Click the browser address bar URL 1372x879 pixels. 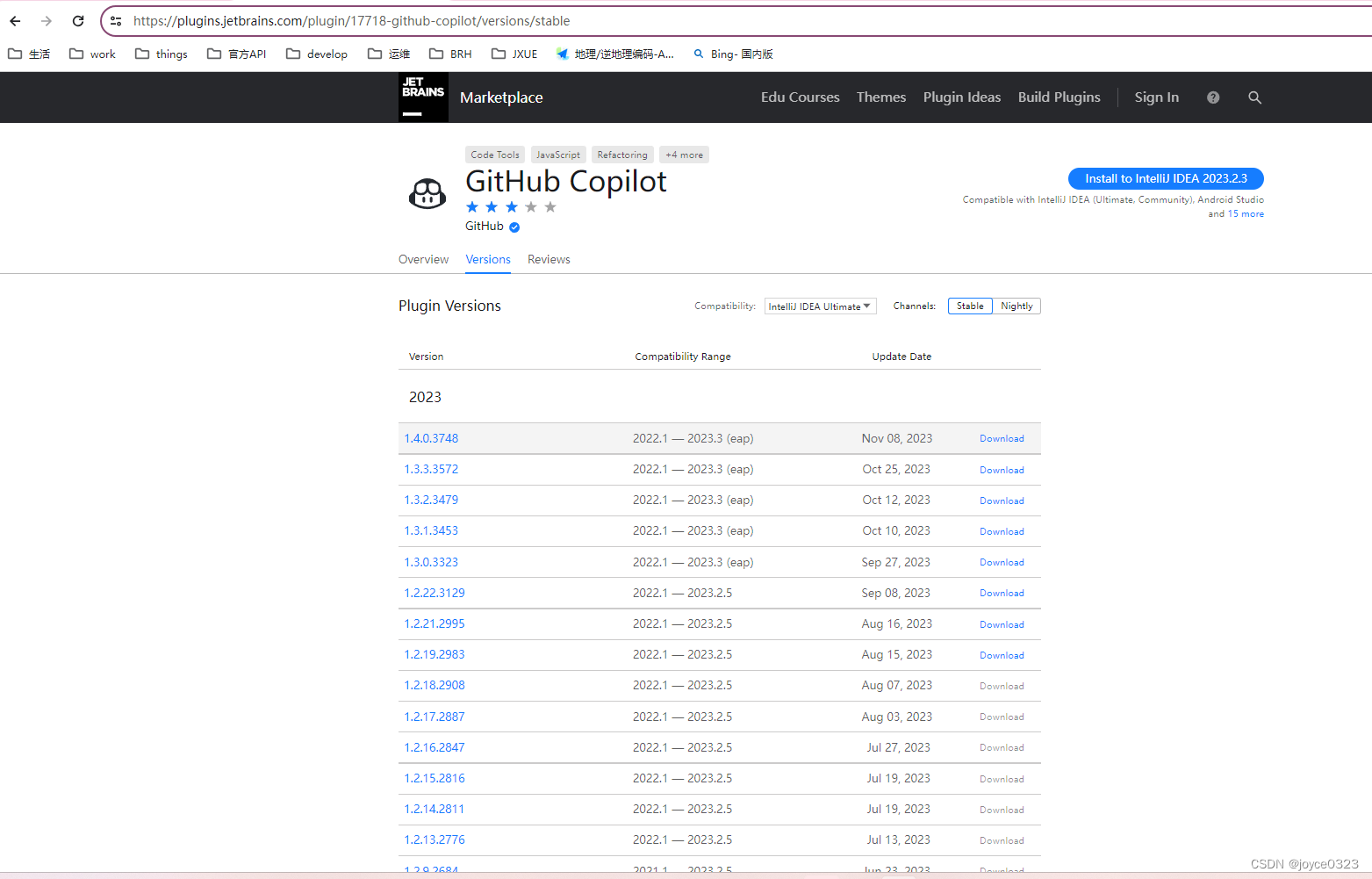351,21
